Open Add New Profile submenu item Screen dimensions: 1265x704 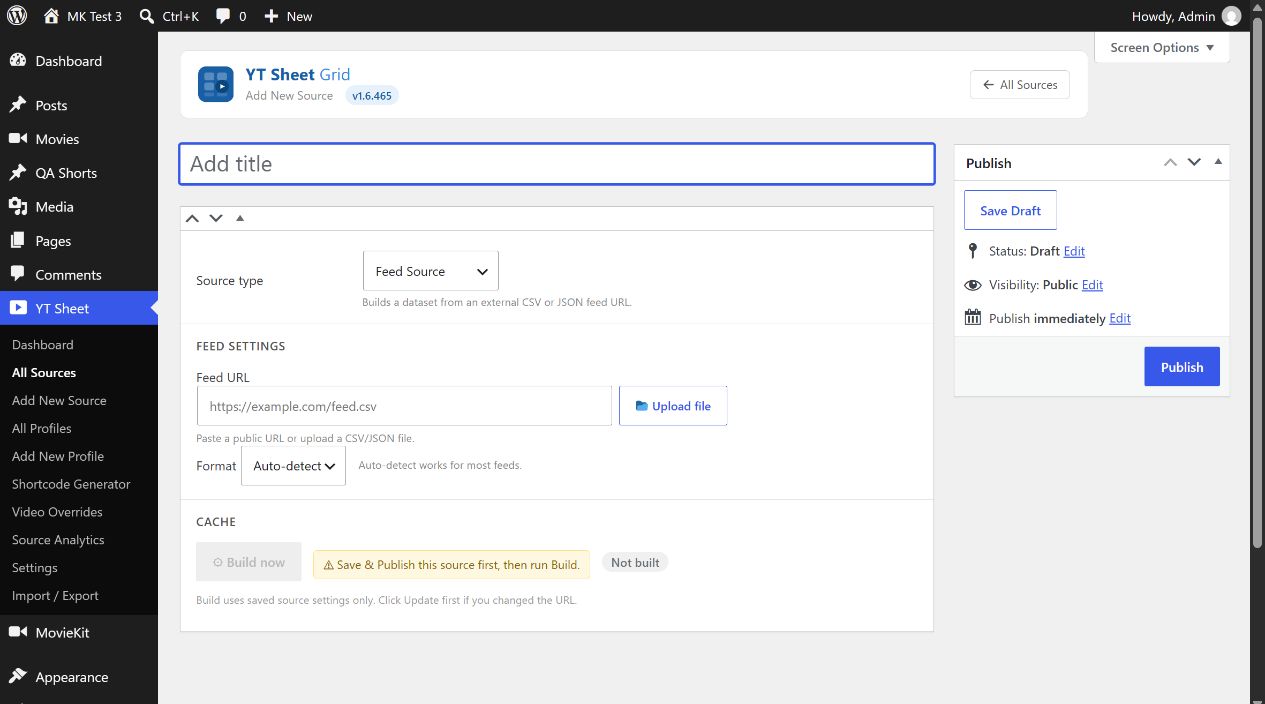(x=58, y=456)
